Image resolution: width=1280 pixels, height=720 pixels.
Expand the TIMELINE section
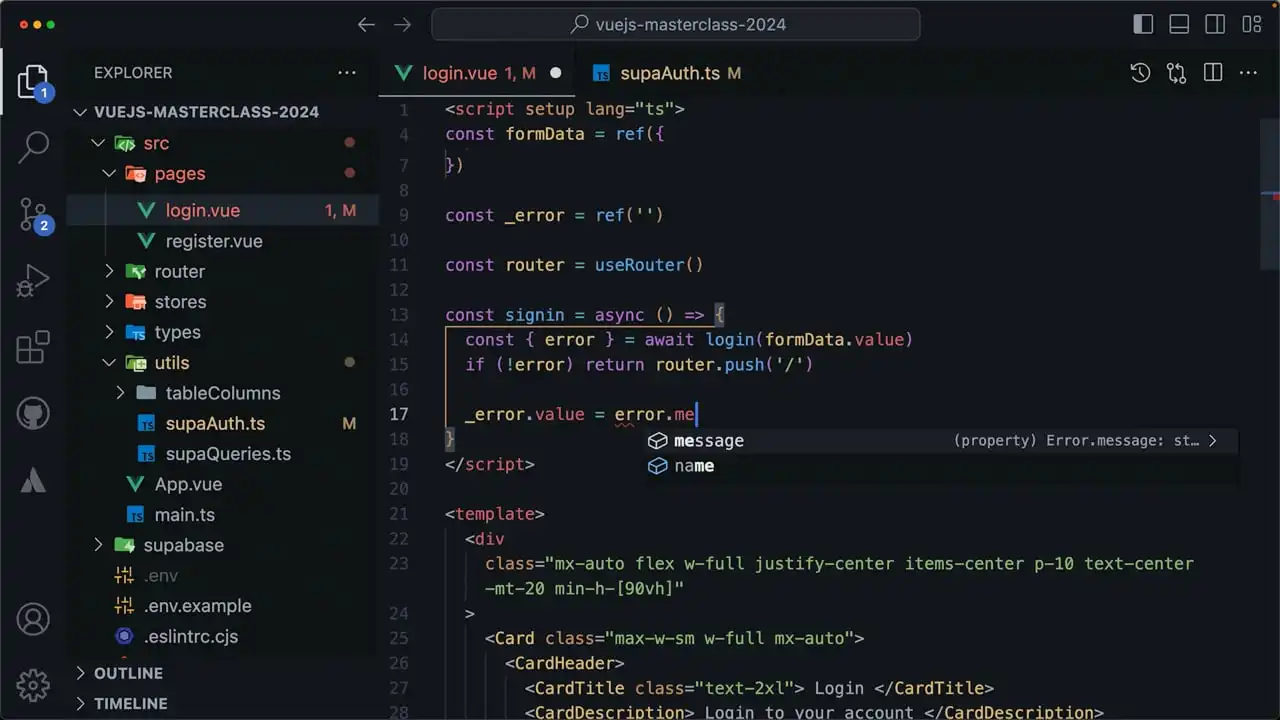pyautogui.click(x=82, y=704)
